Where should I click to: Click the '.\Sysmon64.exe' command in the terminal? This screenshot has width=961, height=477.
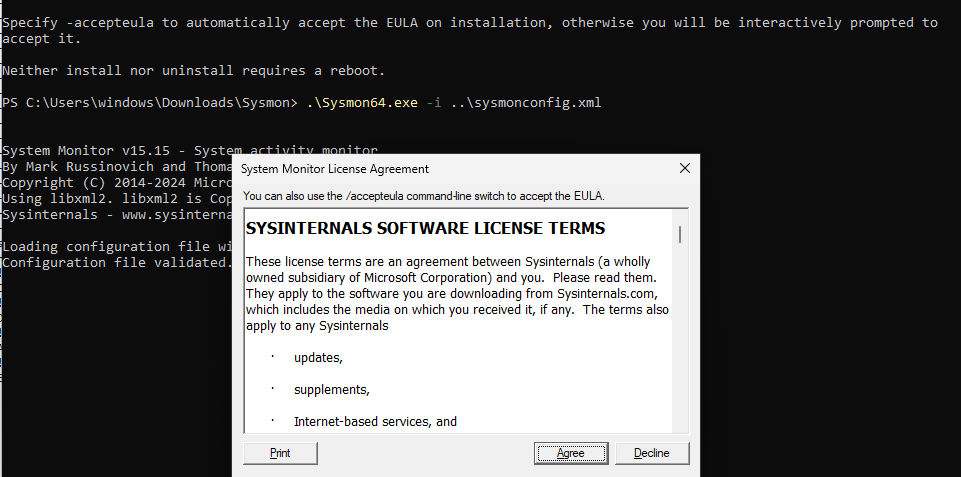(x=362, y=102)
